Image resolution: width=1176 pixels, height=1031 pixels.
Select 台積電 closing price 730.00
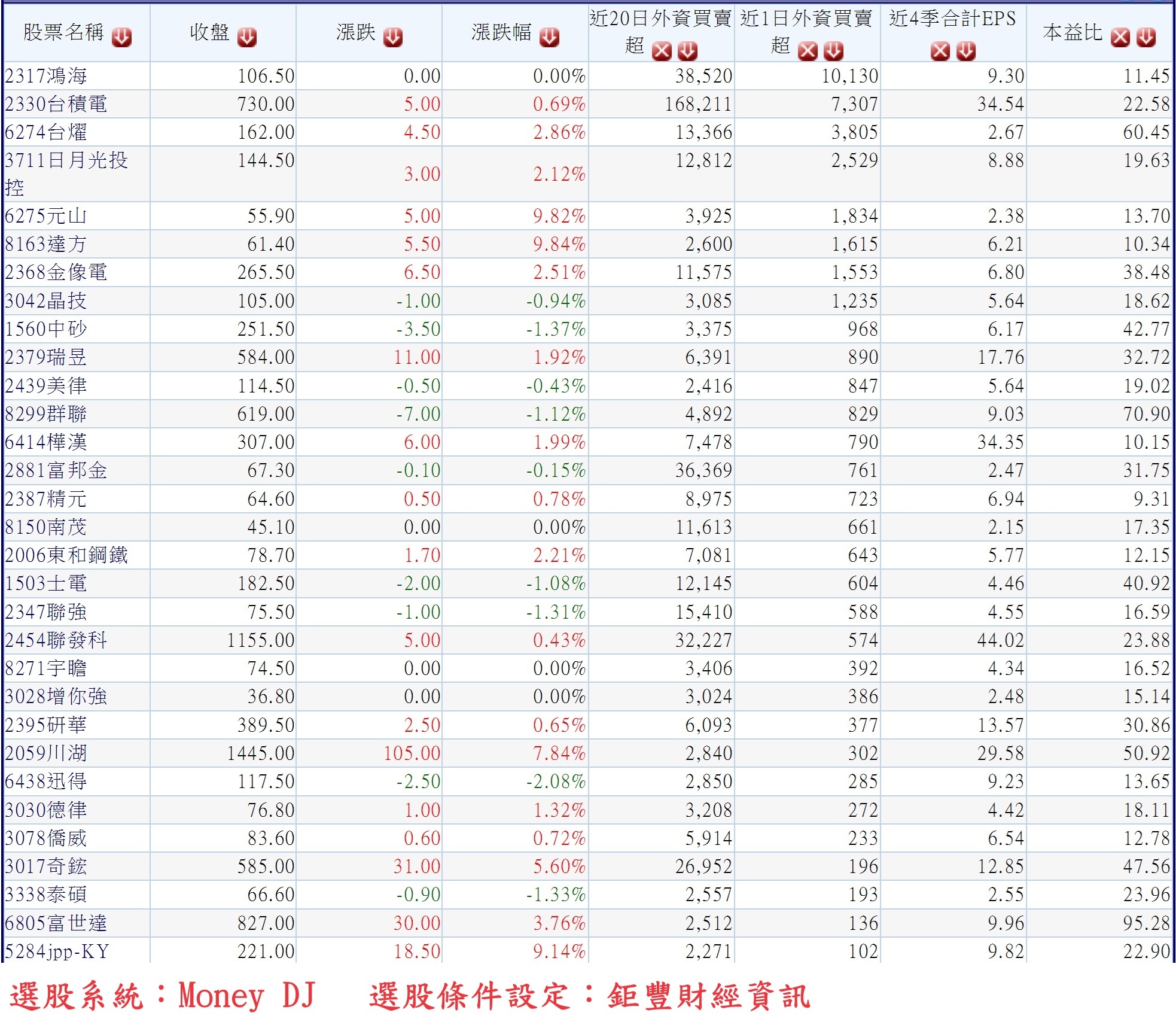coord(266,104)
